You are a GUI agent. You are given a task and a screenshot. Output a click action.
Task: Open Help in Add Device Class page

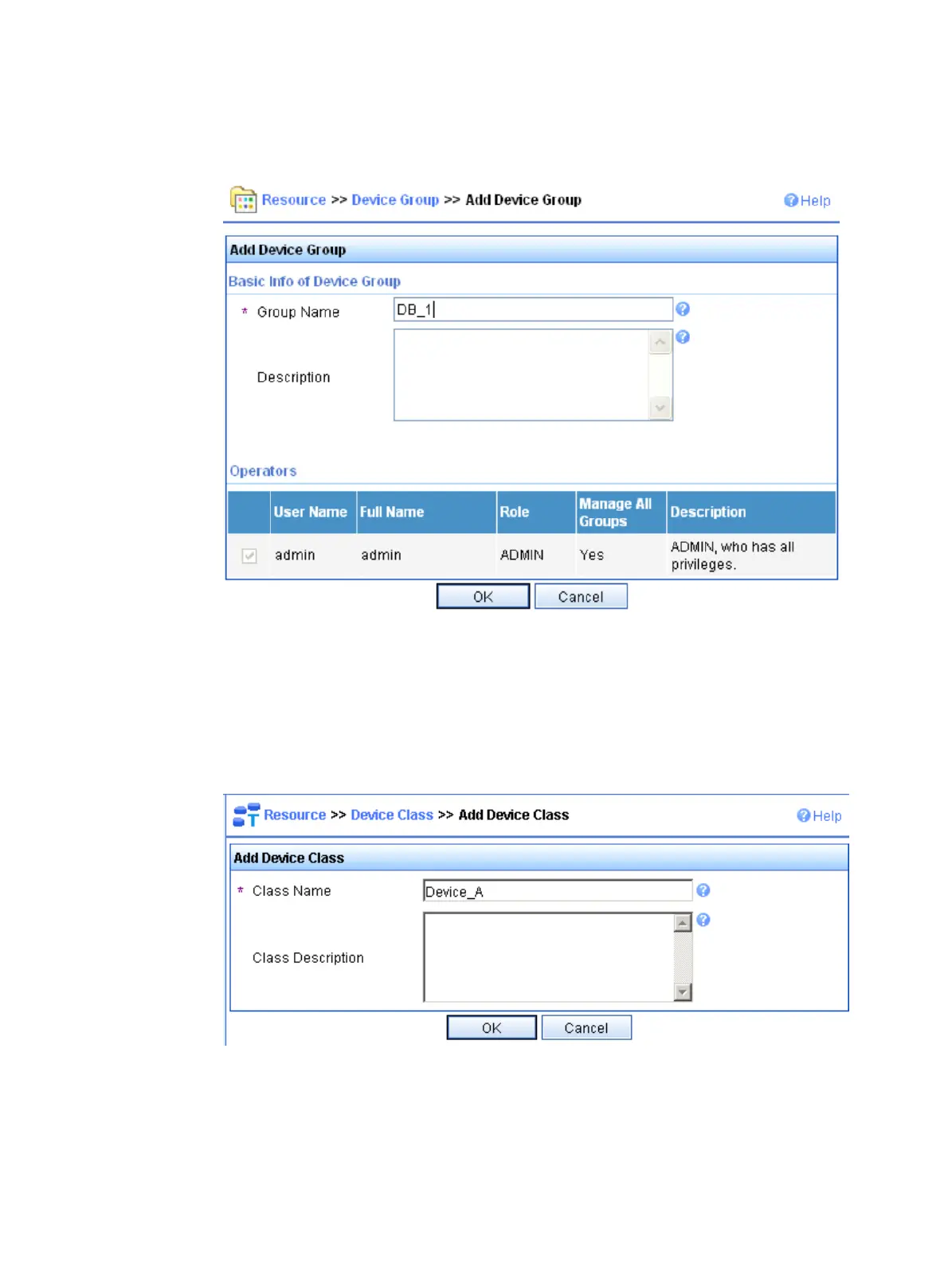[819, 815]
